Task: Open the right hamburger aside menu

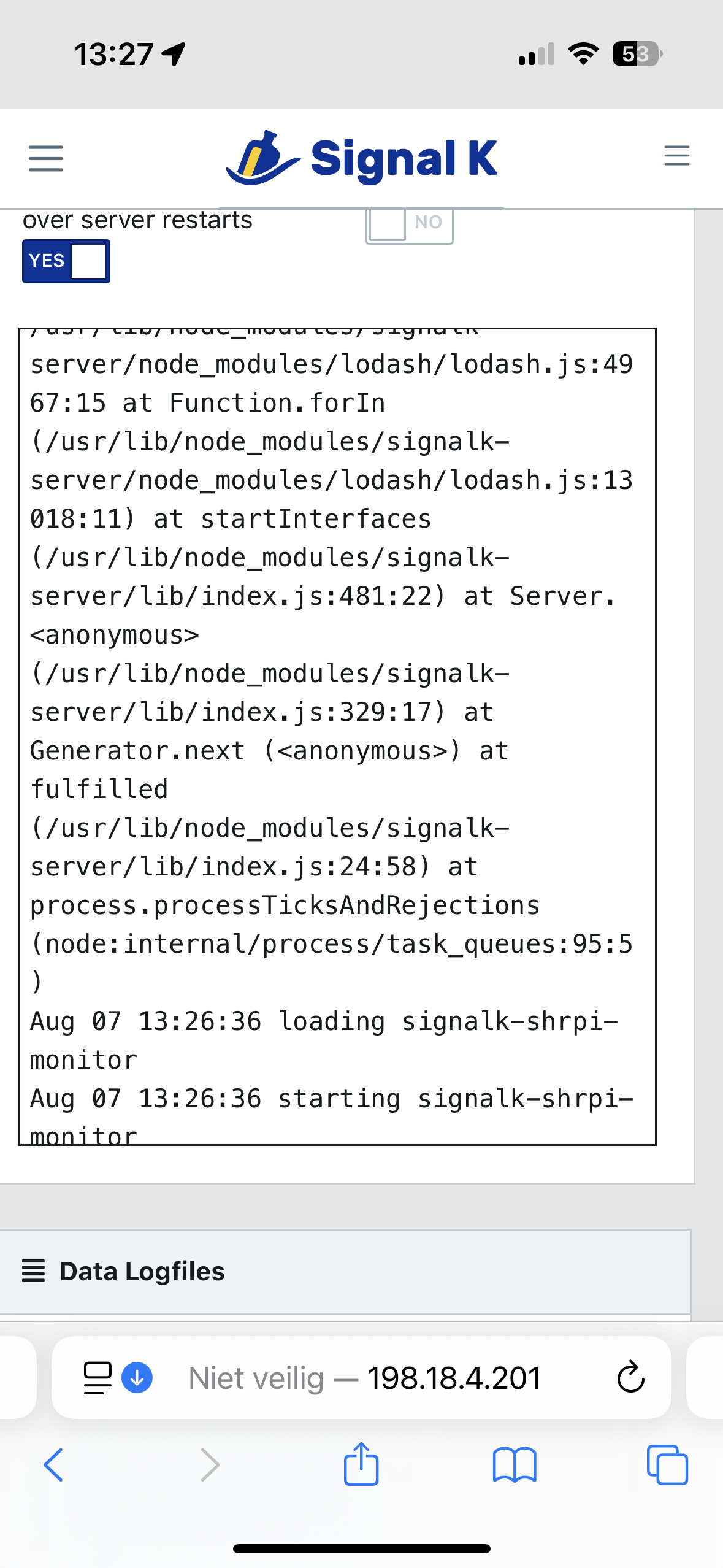Action: (676, 156)
